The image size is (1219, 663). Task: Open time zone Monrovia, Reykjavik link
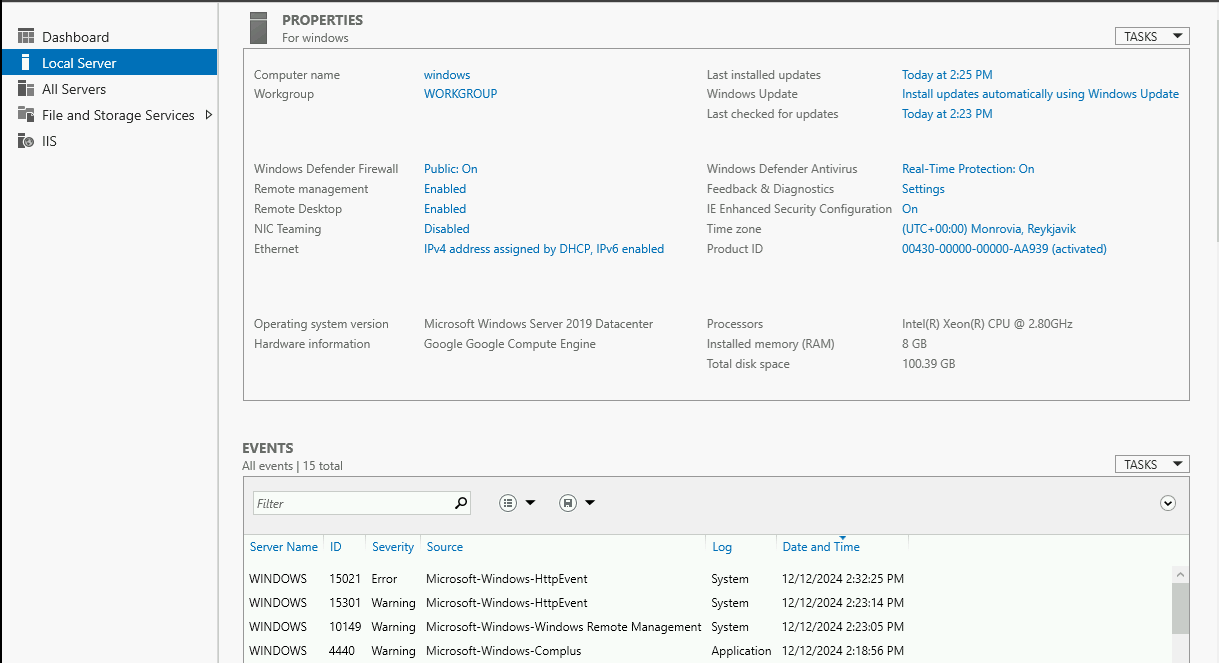[989, 229]
